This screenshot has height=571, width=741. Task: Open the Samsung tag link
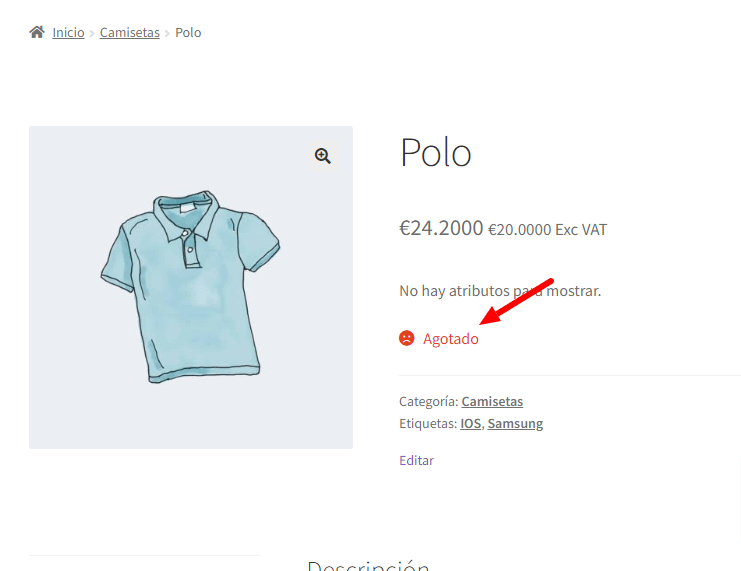click(x=515, y=424)
